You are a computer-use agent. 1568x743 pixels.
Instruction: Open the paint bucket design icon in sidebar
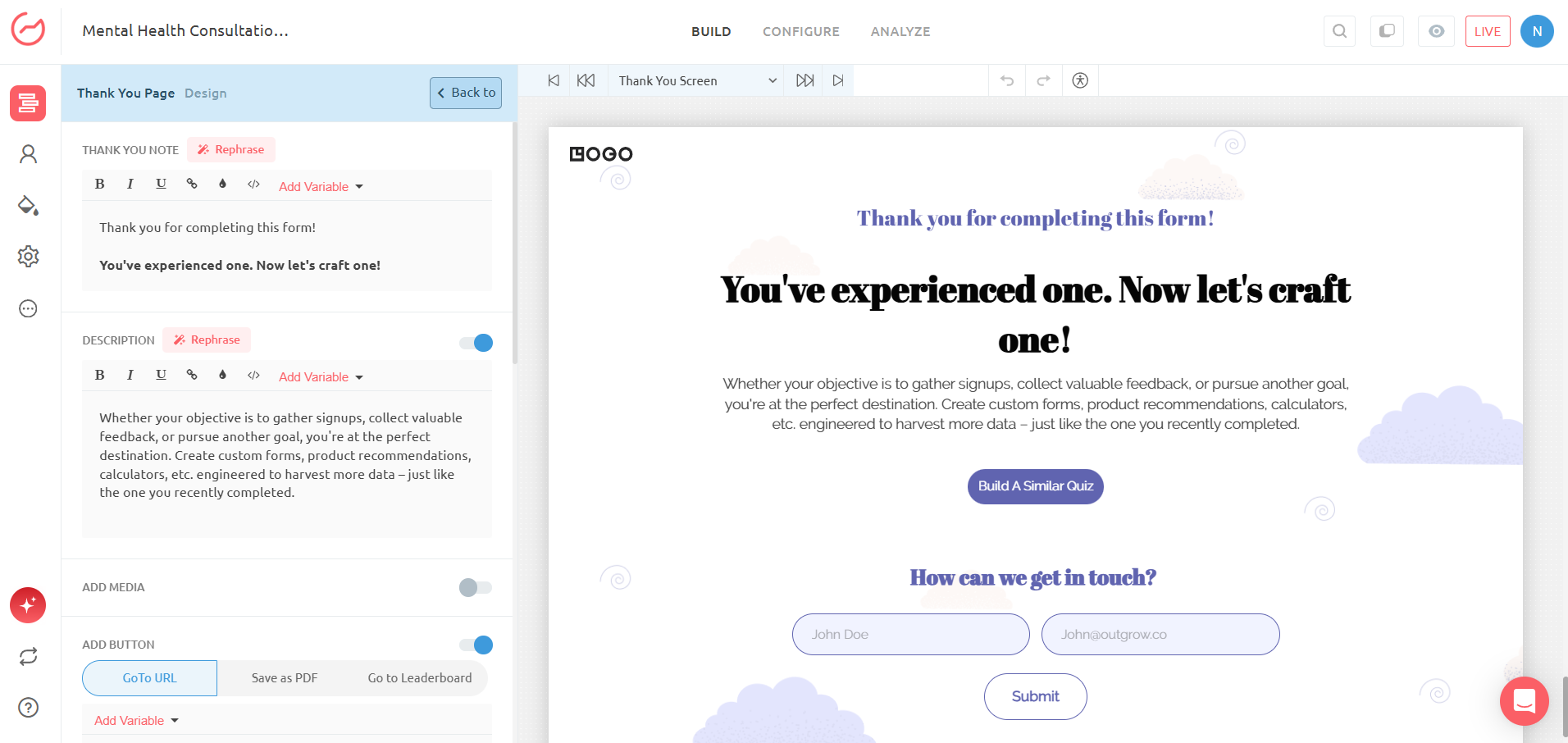(x=28, y=205)
